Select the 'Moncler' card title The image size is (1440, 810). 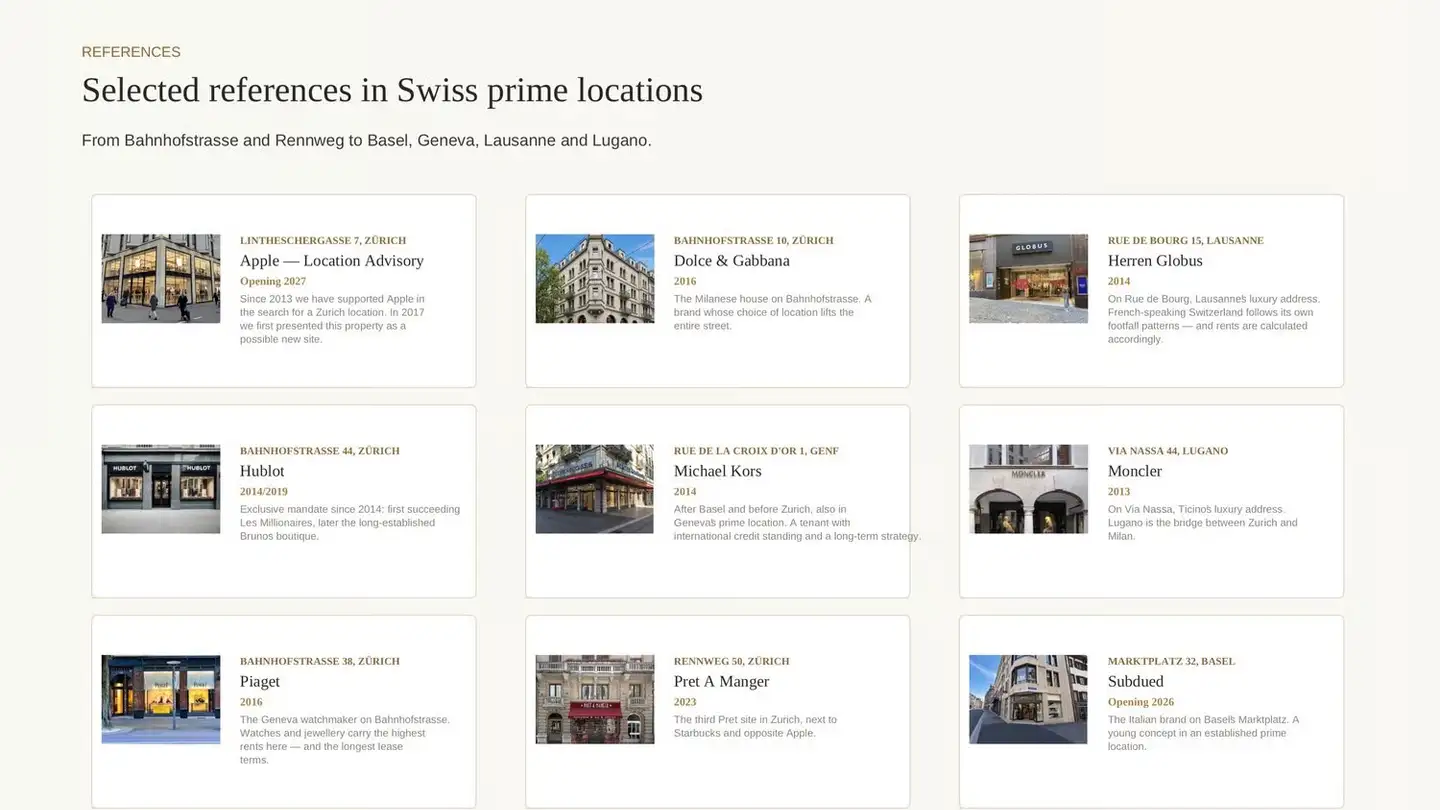pyautogui.click(x=1135, y=471)
